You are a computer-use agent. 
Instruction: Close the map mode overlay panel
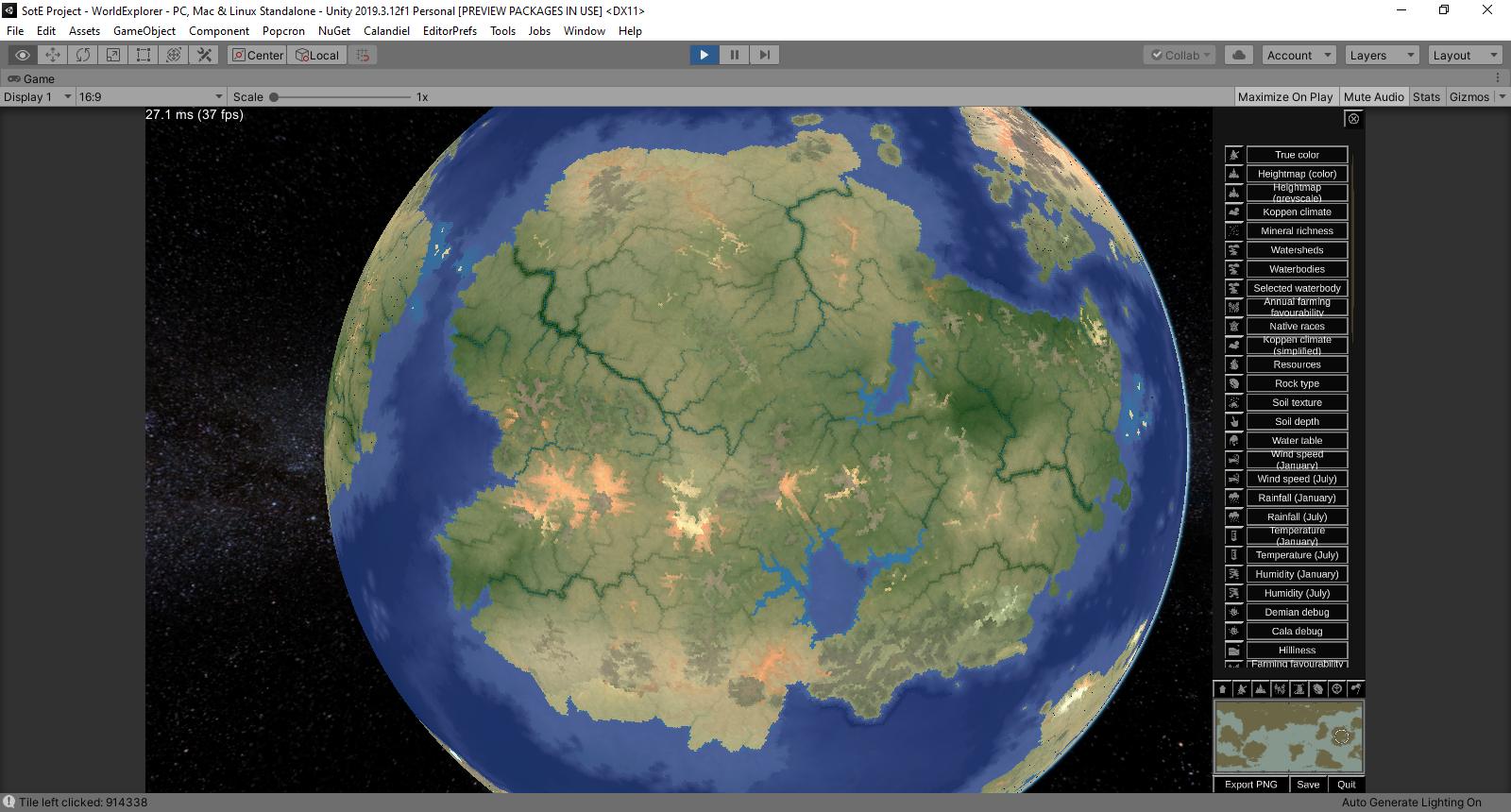pyautogui.click(x=1353, y=119)
